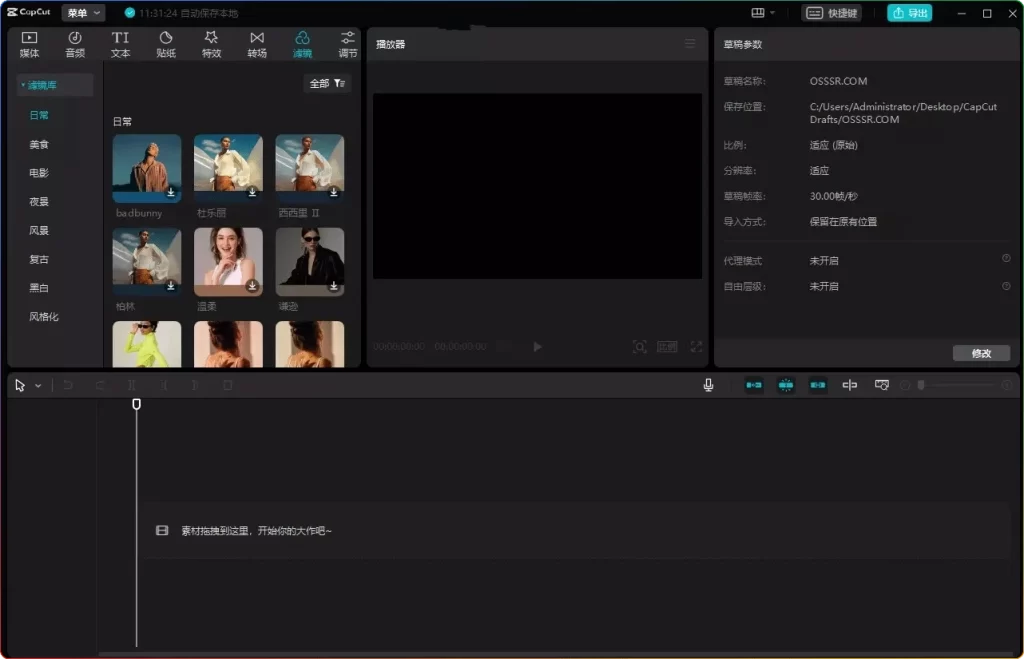The height and width of the screenshot is (659, 1024).
Task: Open the 媒体 (Media) panel
Action: point(29,44)
